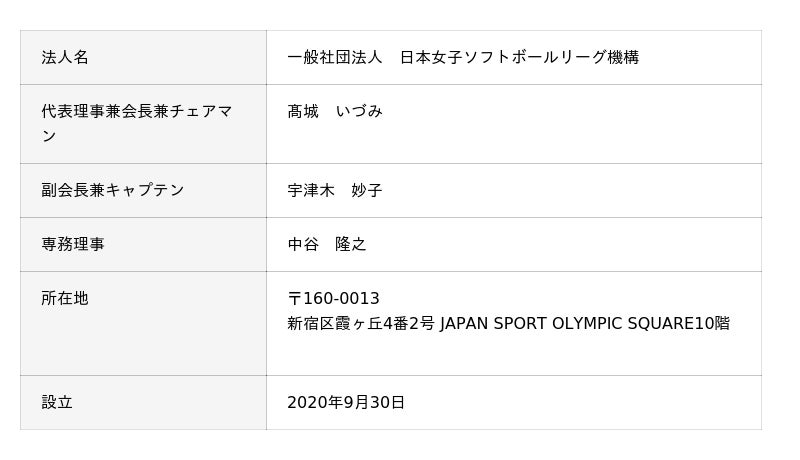
Task: Click the 日本女子ソフトボールリーグ機構 organization name
Action: 519,58
